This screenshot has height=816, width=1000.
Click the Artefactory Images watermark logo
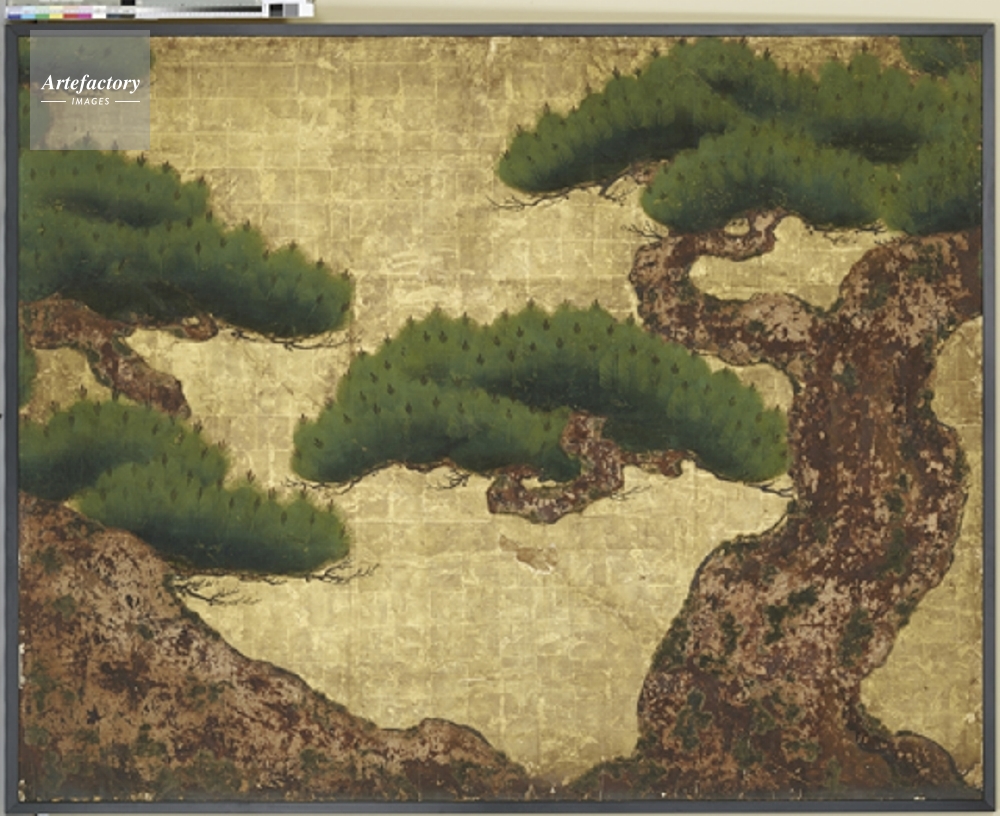(90, 89)
